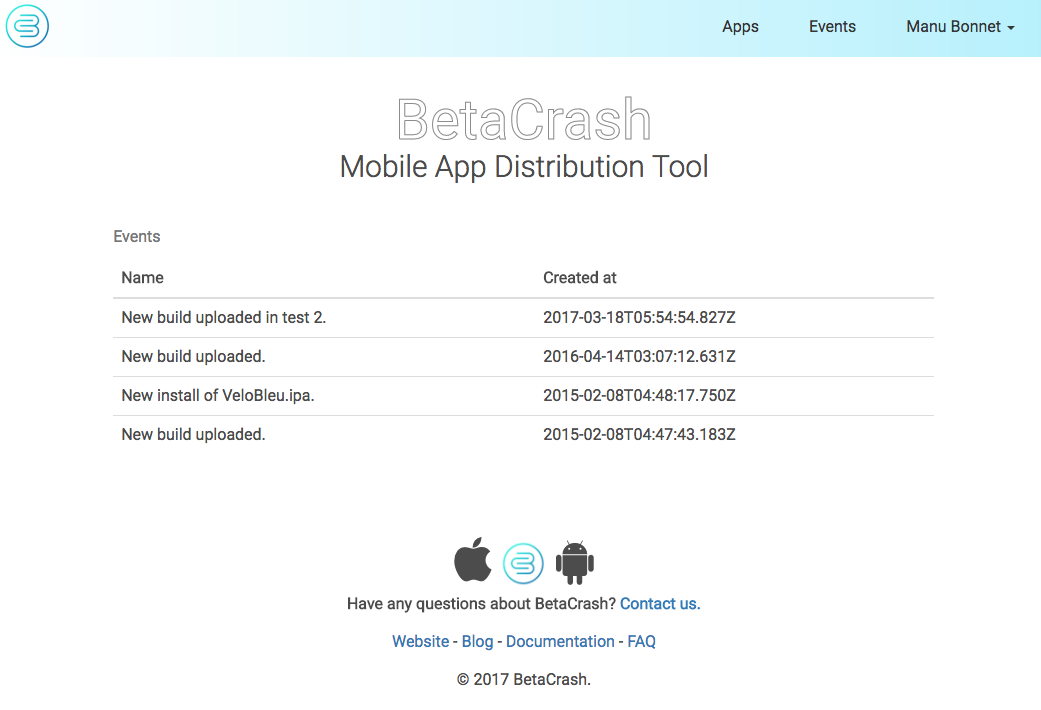The width and height of the screenshot is (1041, 710).
Task: Click the Android robot icon in the footer
Action: (575, 563)
